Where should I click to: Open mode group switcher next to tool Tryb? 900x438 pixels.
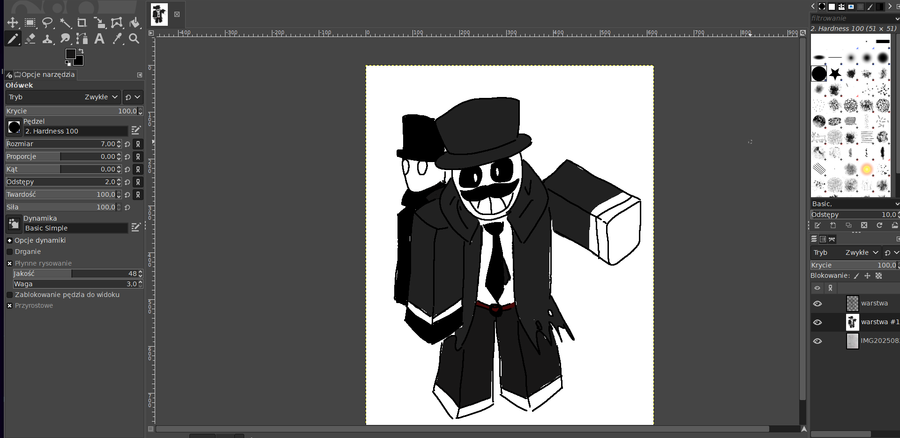point(133,97)
